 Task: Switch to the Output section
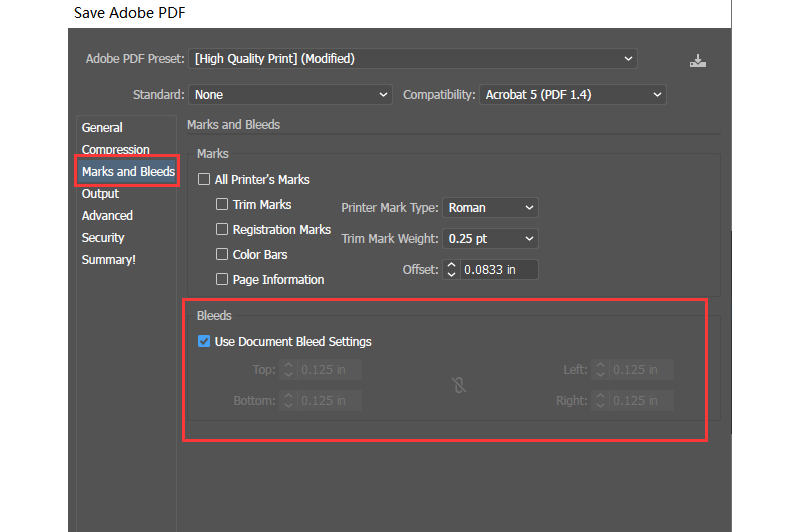tap(100, 194)
